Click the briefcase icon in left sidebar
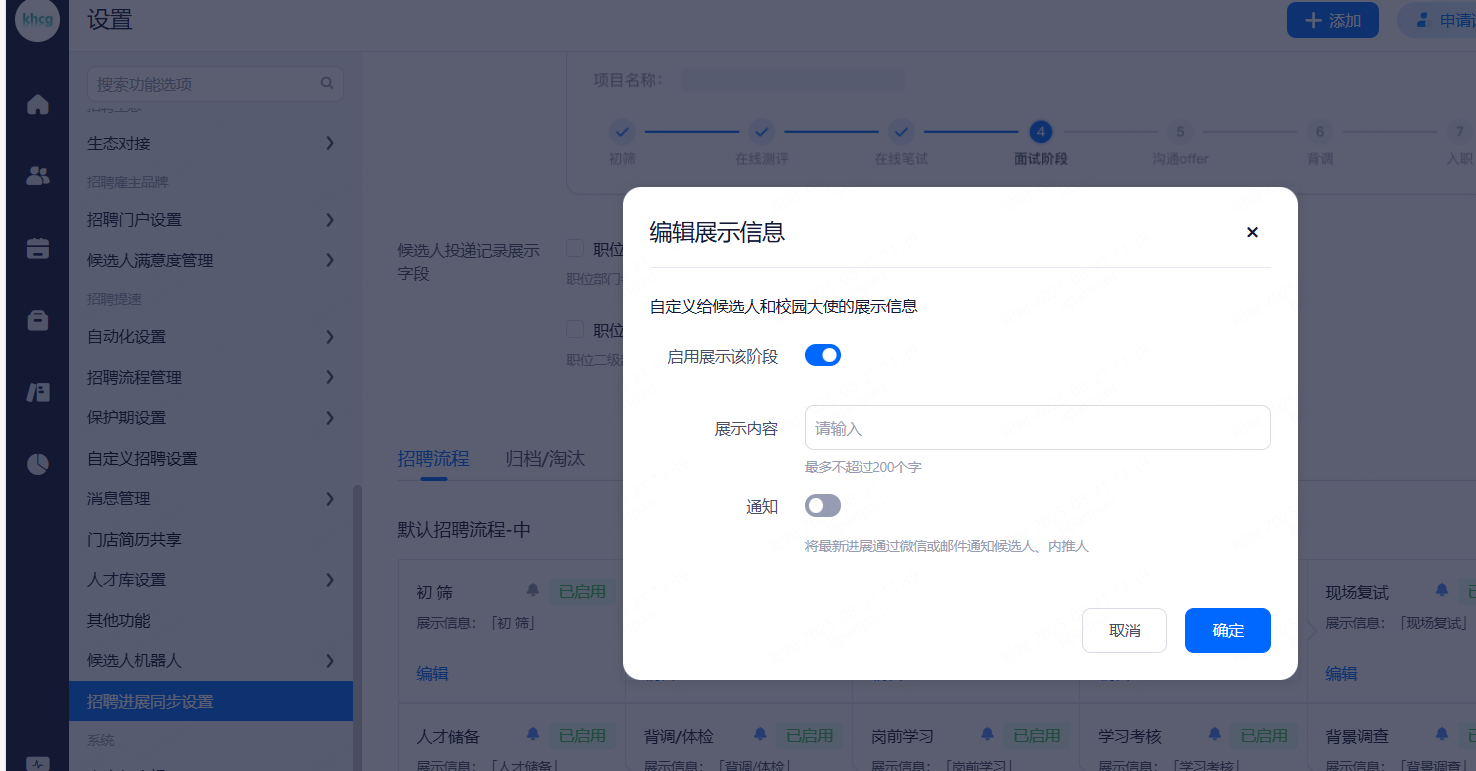The height and width of the screenshot is (771, 1476). tap(38, 320)
